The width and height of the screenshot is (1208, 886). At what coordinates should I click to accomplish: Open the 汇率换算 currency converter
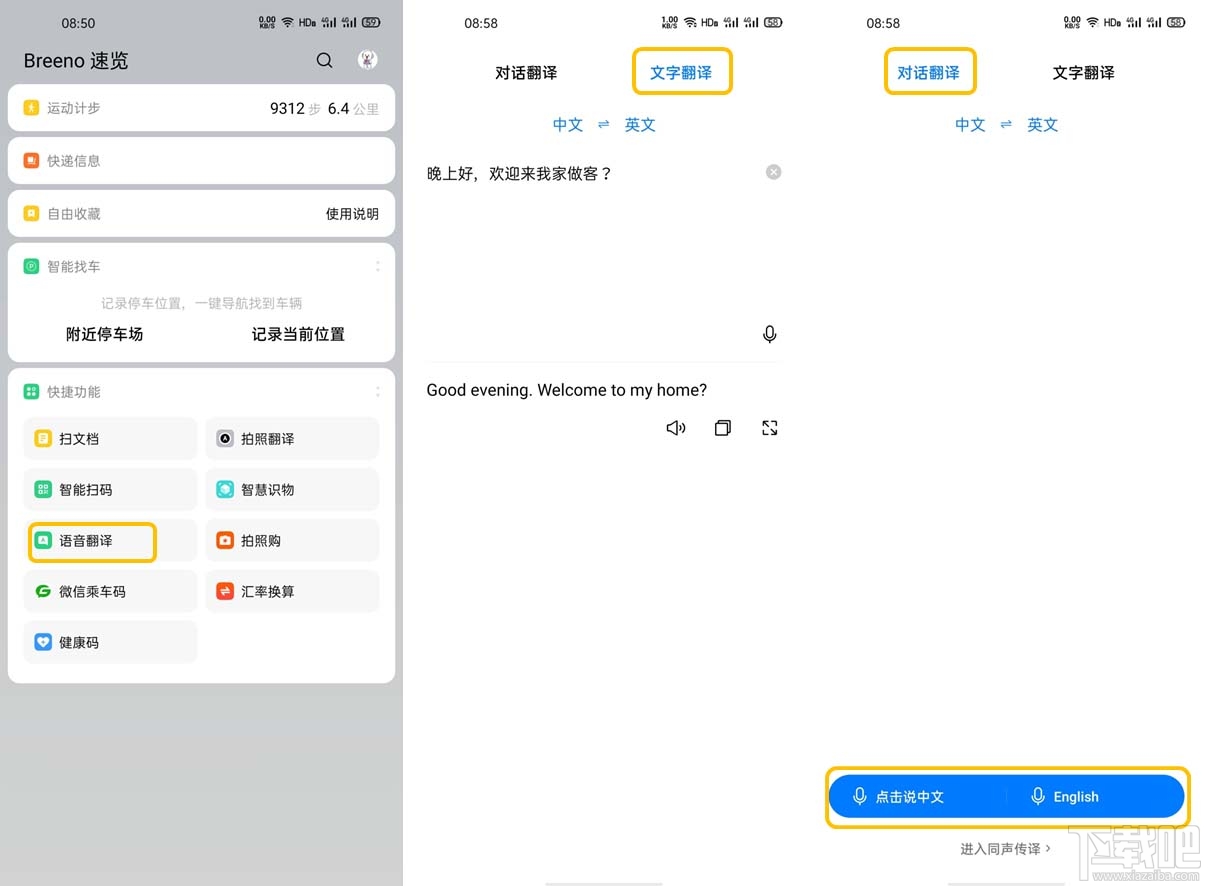(292, 591)
